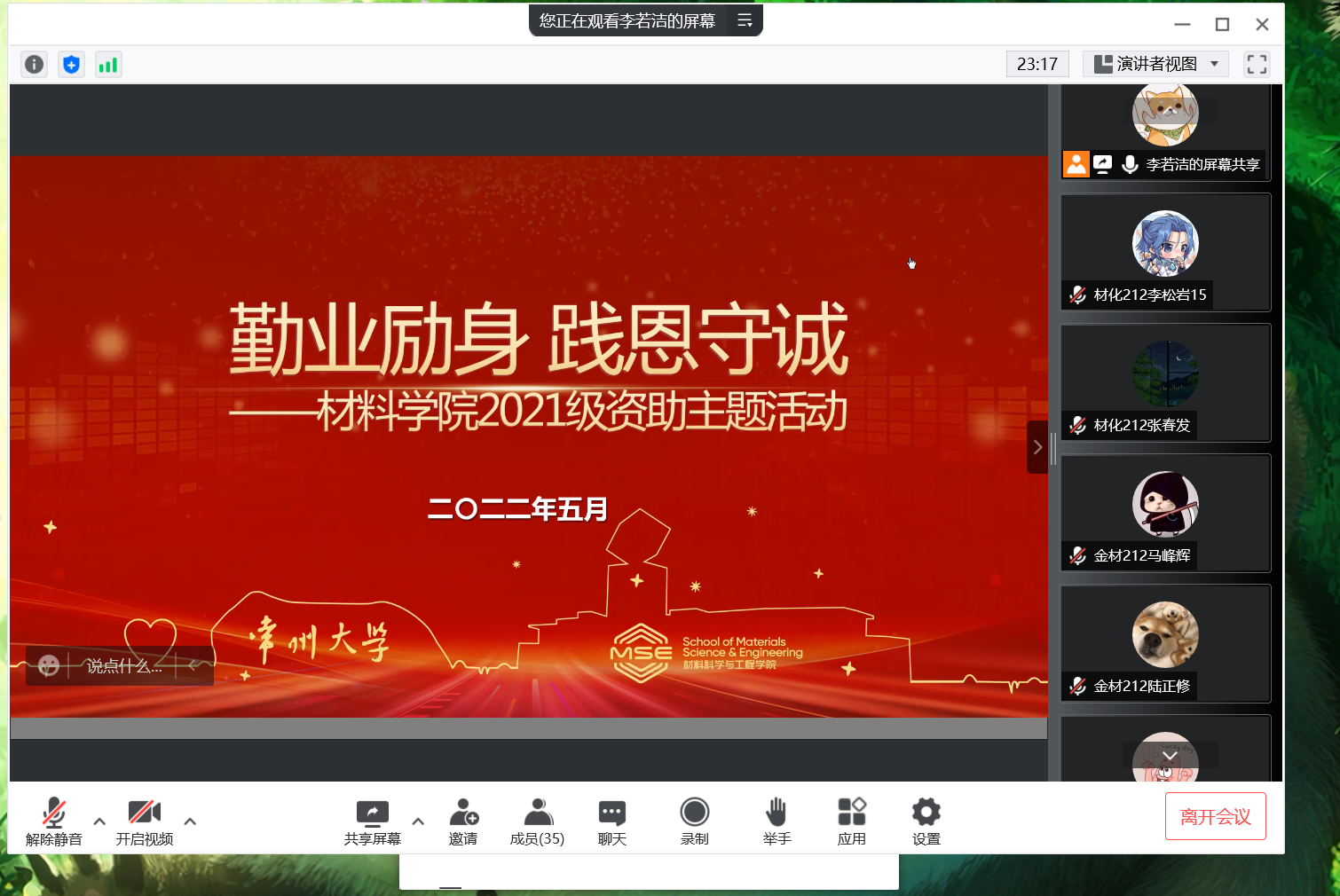Click the orange host icon on 李若洁 tile
This screenshot has width=1340, height=896.
(1076, 164)
